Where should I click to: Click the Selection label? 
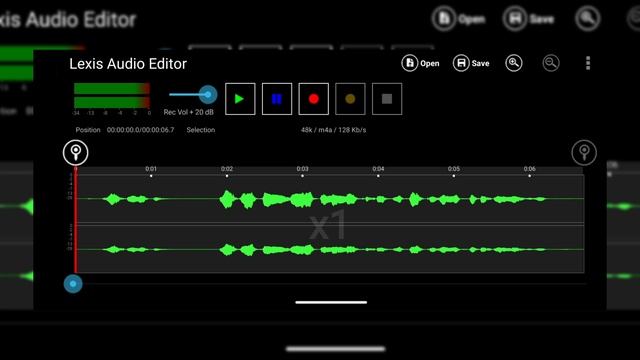click(x=200, y=130)
